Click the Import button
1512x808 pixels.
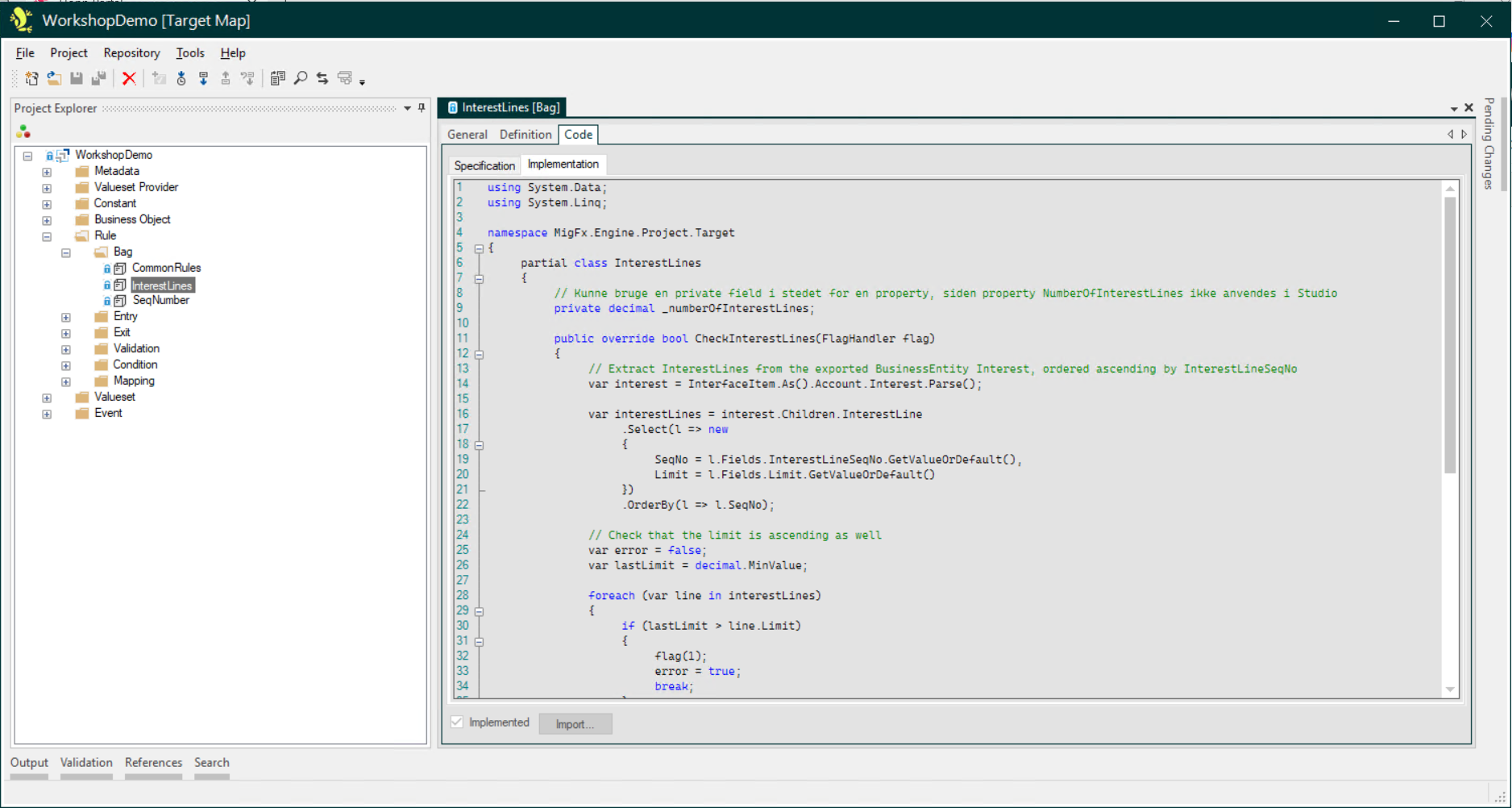point(575,723)
